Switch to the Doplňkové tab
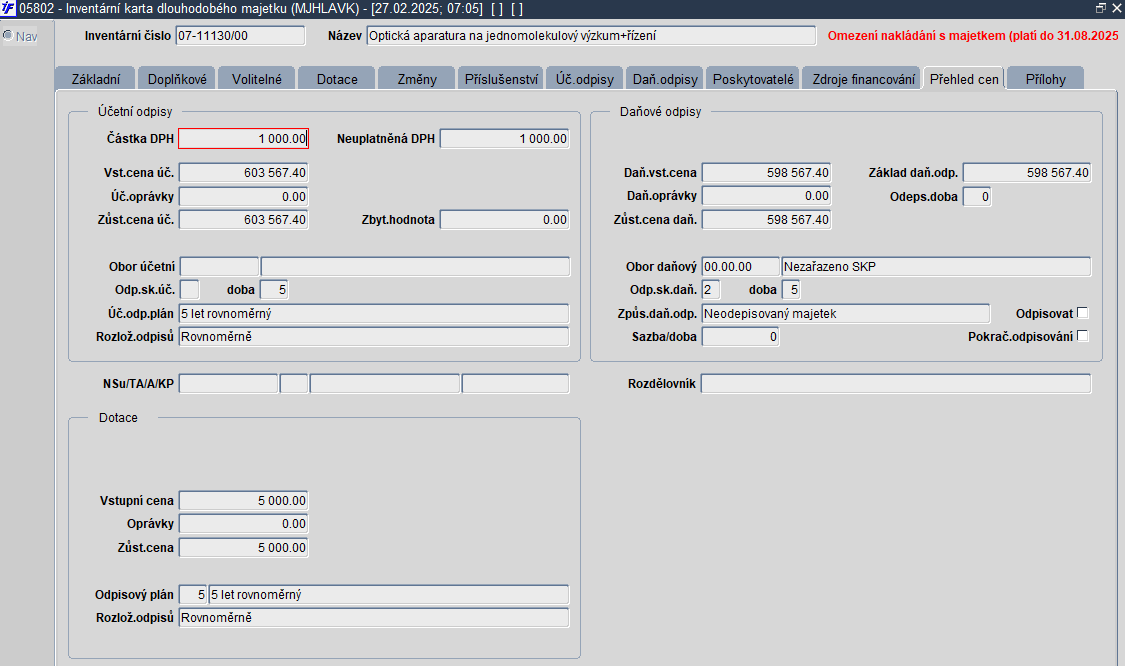The height and width of the screenshot is (666, 1125). [x=177, y=78]
